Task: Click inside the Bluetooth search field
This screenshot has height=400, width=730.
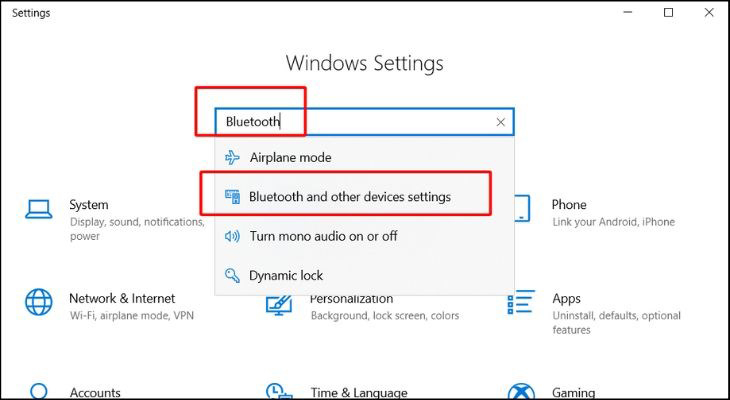Action: click(x=365, y=122)
